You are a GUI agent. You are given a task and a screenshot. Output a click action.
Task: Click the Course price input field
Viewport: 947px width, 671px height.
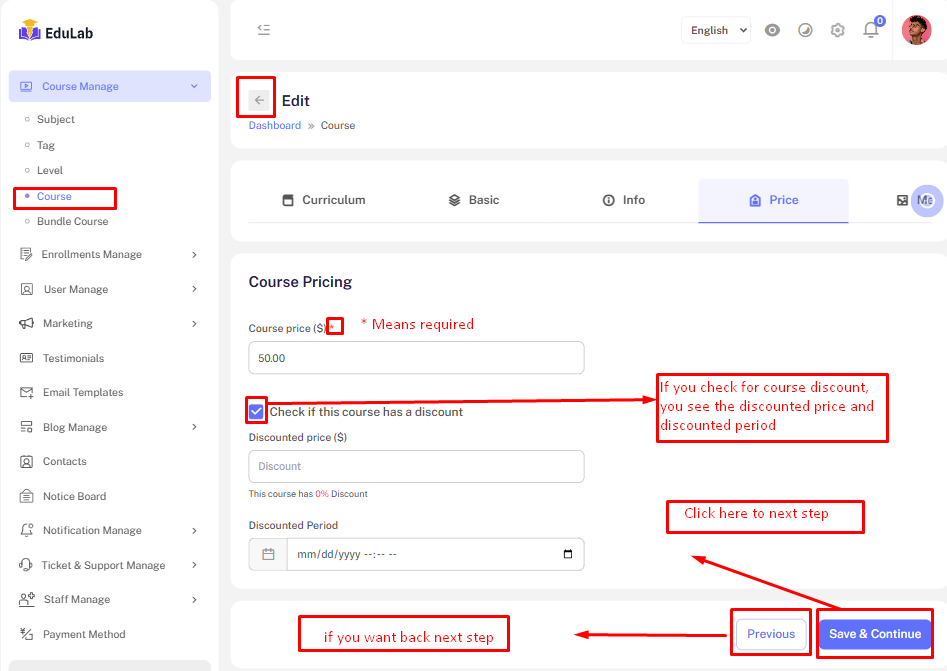click(416, 358)
